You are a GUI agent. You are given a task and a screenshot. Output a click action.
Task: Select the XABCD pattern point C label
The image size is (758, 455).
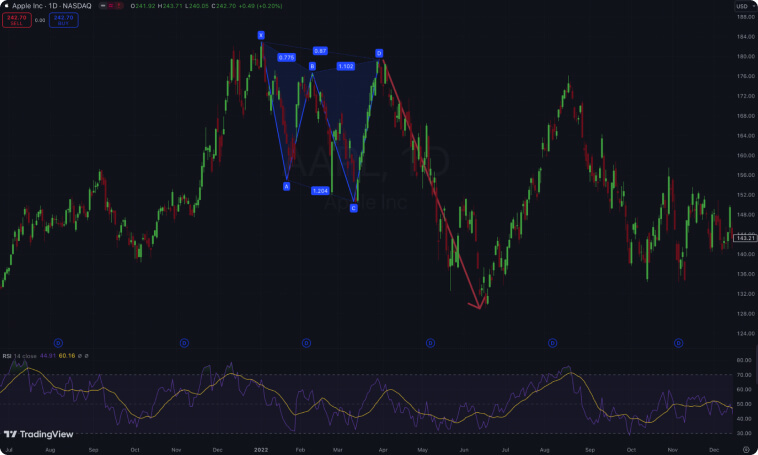tap(353, 208)
